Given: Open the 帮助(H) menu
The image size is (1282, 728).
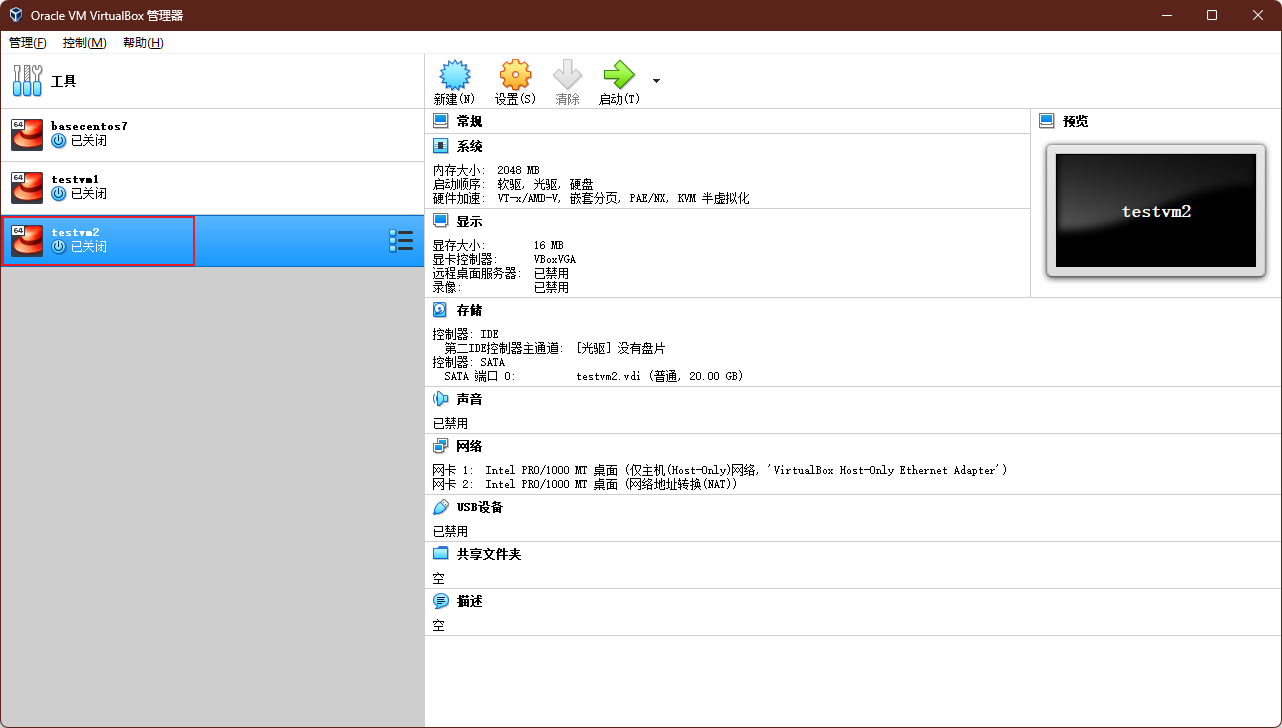Looking at the screenshot, I should coord(143,43).
